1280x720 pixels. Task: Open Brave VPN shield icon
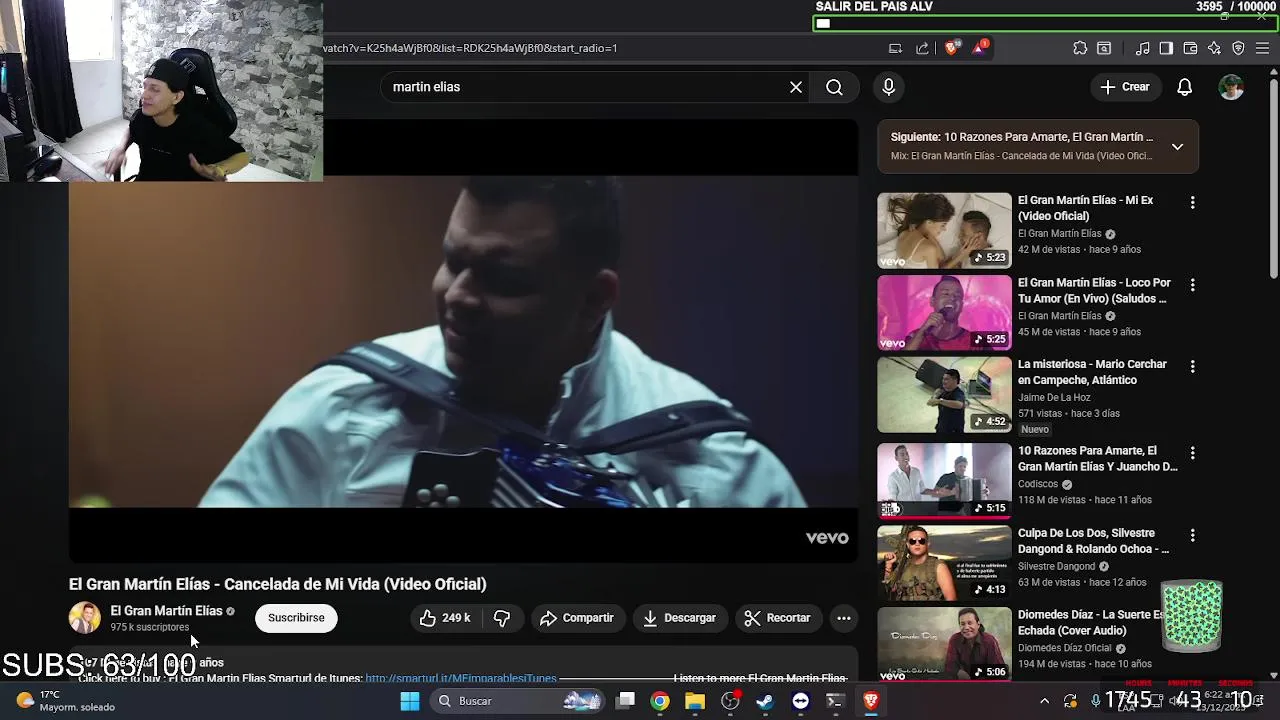pos(1238,48)
